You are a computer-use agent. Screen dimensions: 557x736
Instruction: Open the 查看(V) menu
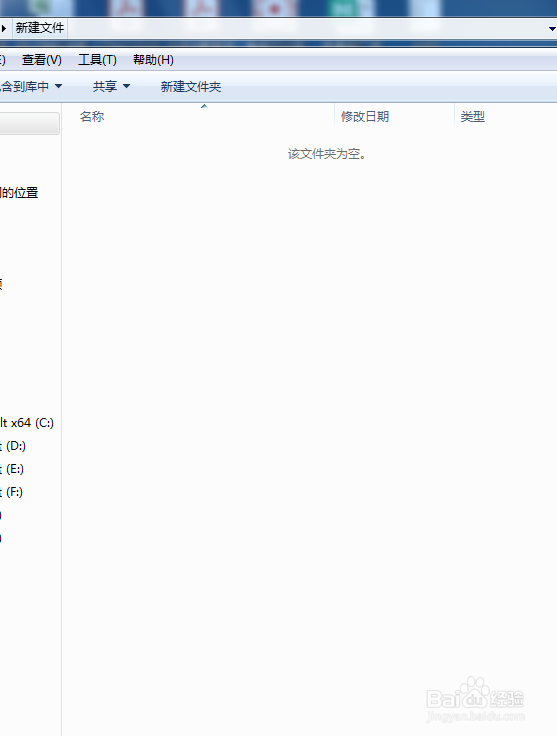tap(42, 60)
